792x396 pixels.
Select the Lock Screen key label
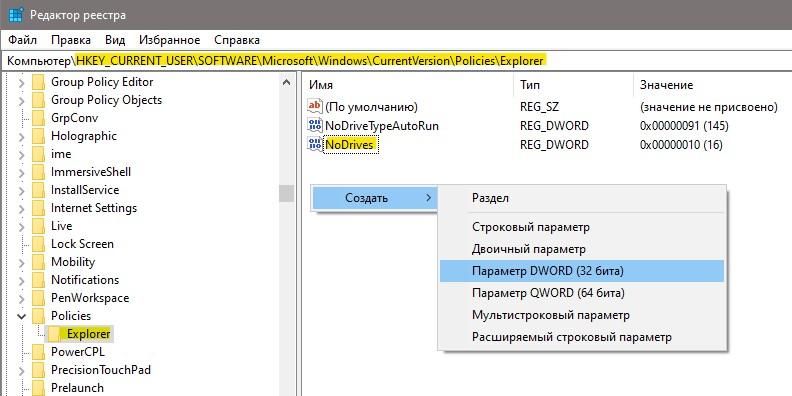(82, 244)
